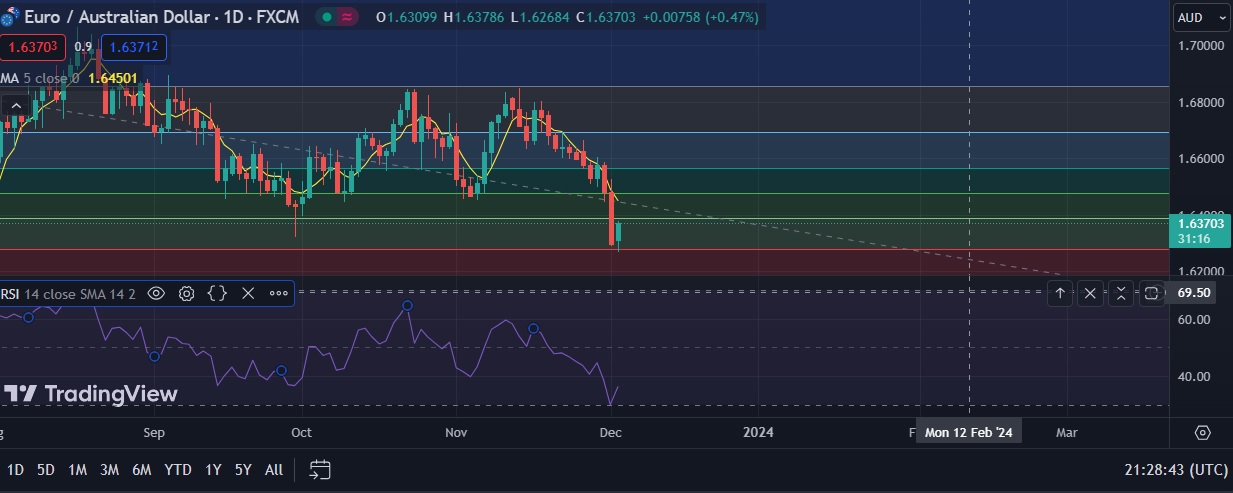Screen dimensions: 1233x493
Task: Click the RSI value label 69.50 on the axis
Action: pos(1195,293)
